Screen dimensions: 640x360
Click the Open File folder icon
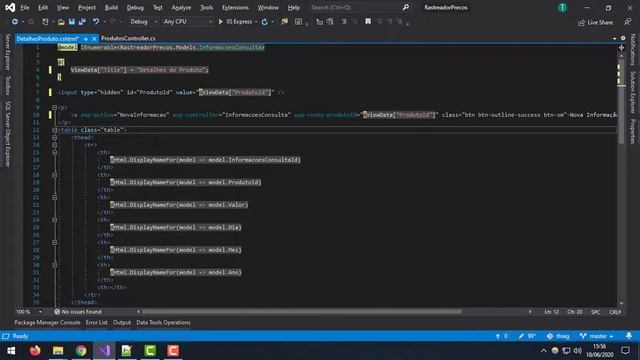tap(61, 22)
